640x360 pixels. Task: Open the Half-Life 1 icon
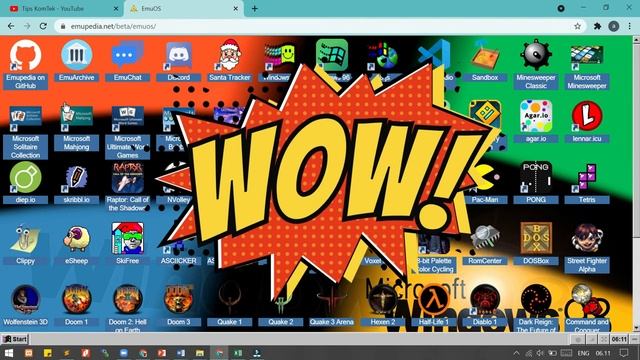tap(433, 305)
